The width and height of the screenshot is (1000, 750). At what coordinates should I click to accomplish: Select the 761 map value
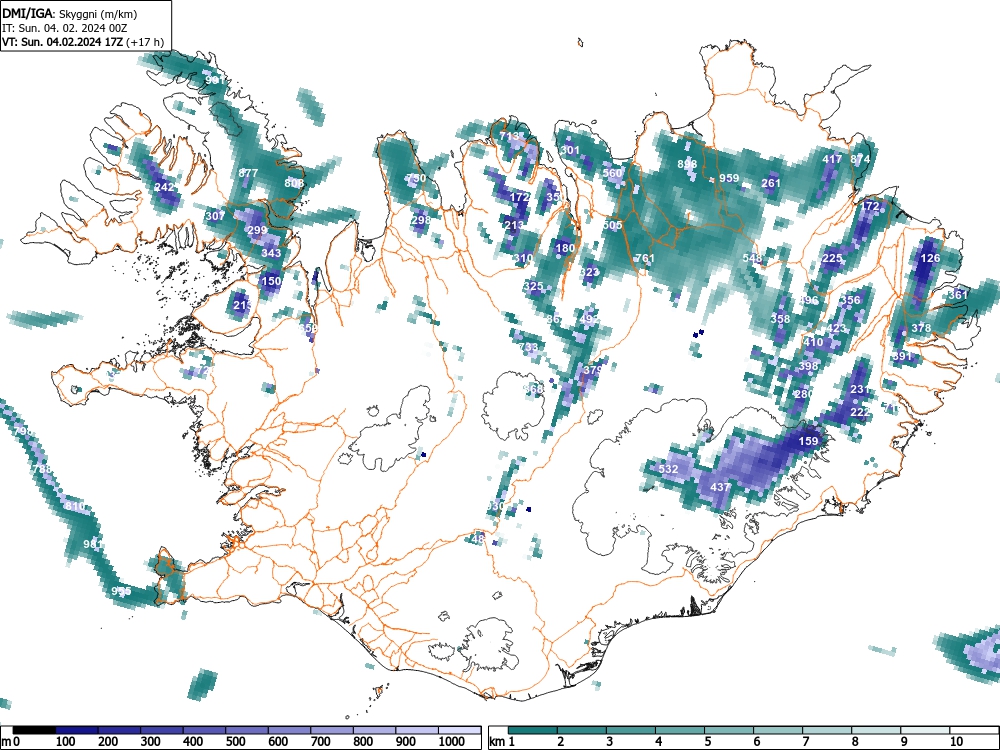pyautogui.click(x=645, y=258)
